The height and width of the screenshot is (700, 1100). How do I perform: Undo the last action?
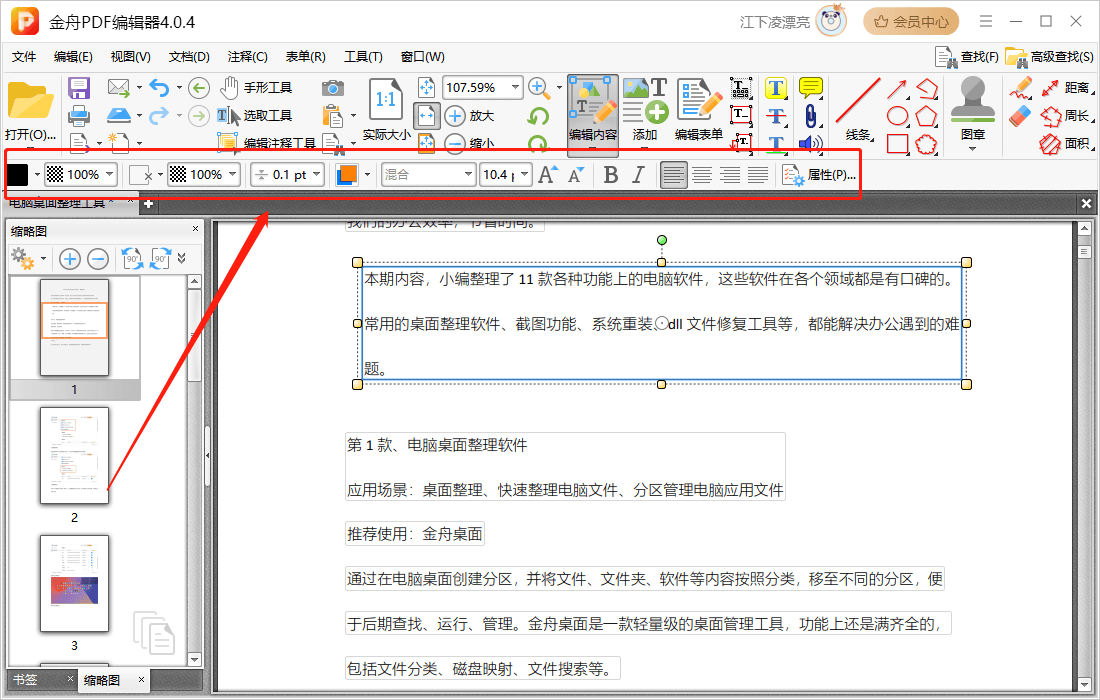coord(159,88)
